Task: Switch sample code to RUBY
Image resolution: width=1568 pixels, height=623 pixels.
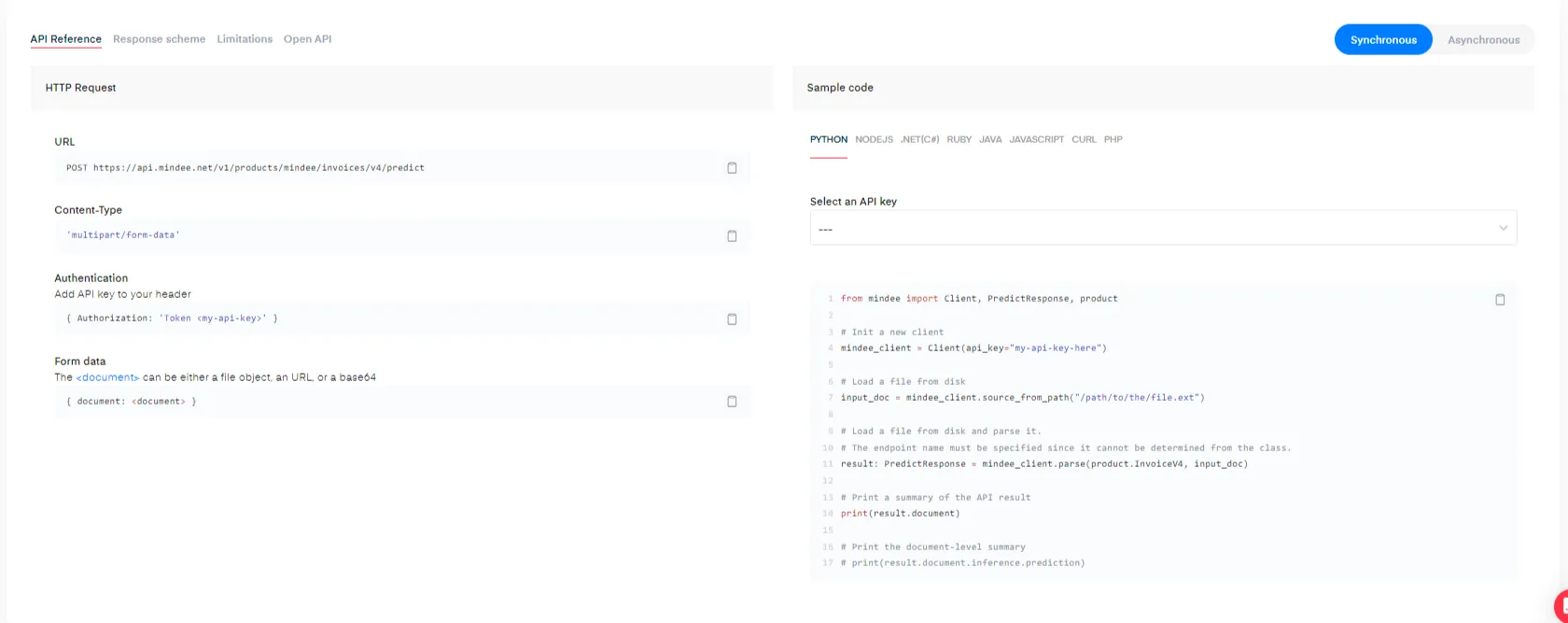Action: pyautogui.click(x=959, y=140)
